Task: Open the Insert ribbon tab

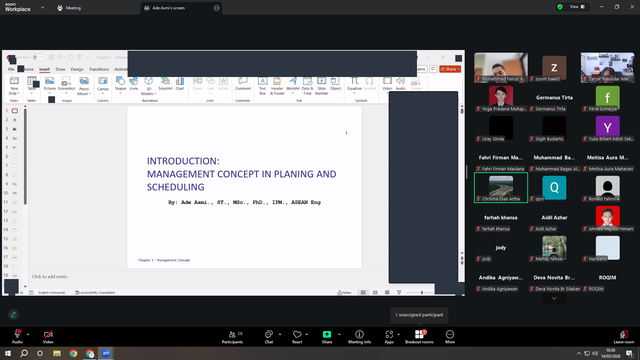Action: (44, 69)
